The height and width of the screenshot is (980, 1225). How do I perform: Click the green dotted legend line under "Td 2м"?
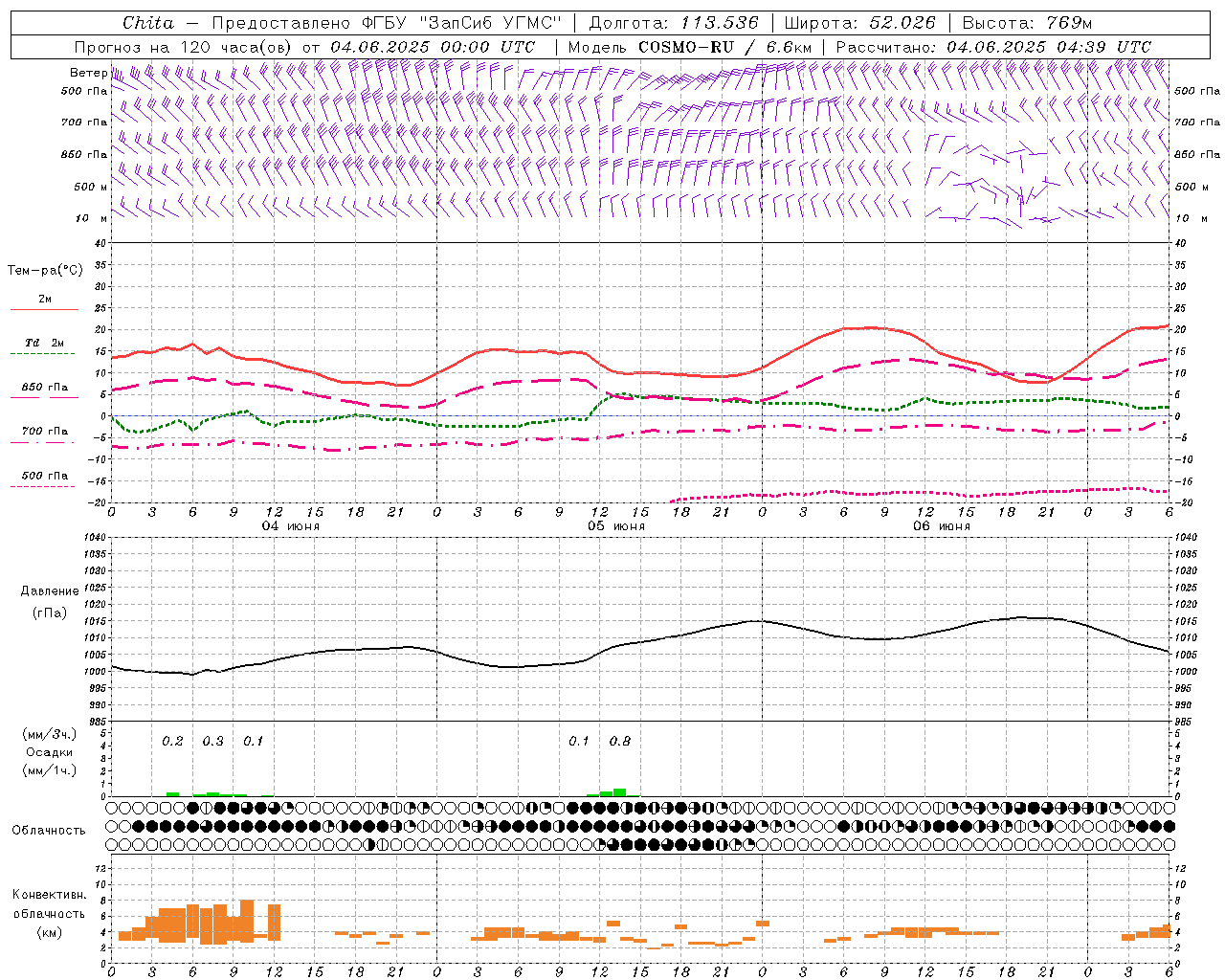click(x=42, y=354)
